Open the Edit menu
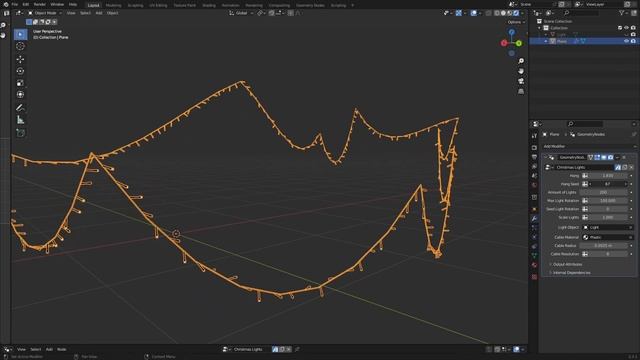The image size is (640, 360). (x=26, y=4)
